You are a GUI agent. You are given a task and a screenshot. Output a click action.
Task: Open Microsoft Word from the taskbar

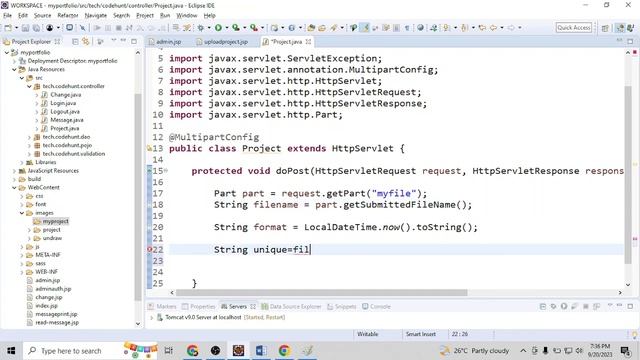[261, 351]
